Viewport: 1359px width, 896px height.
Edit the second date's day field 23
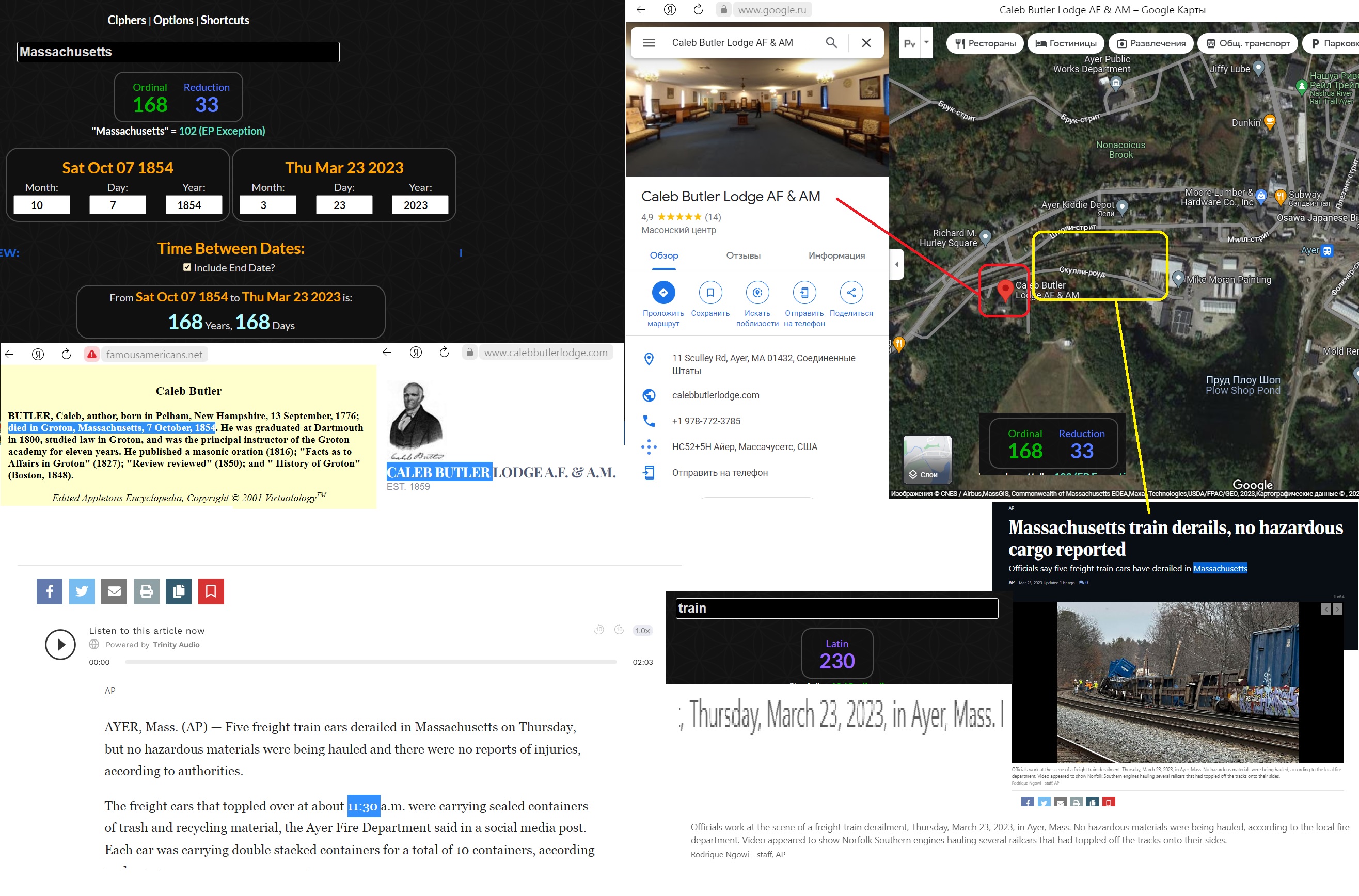[344, 205]
